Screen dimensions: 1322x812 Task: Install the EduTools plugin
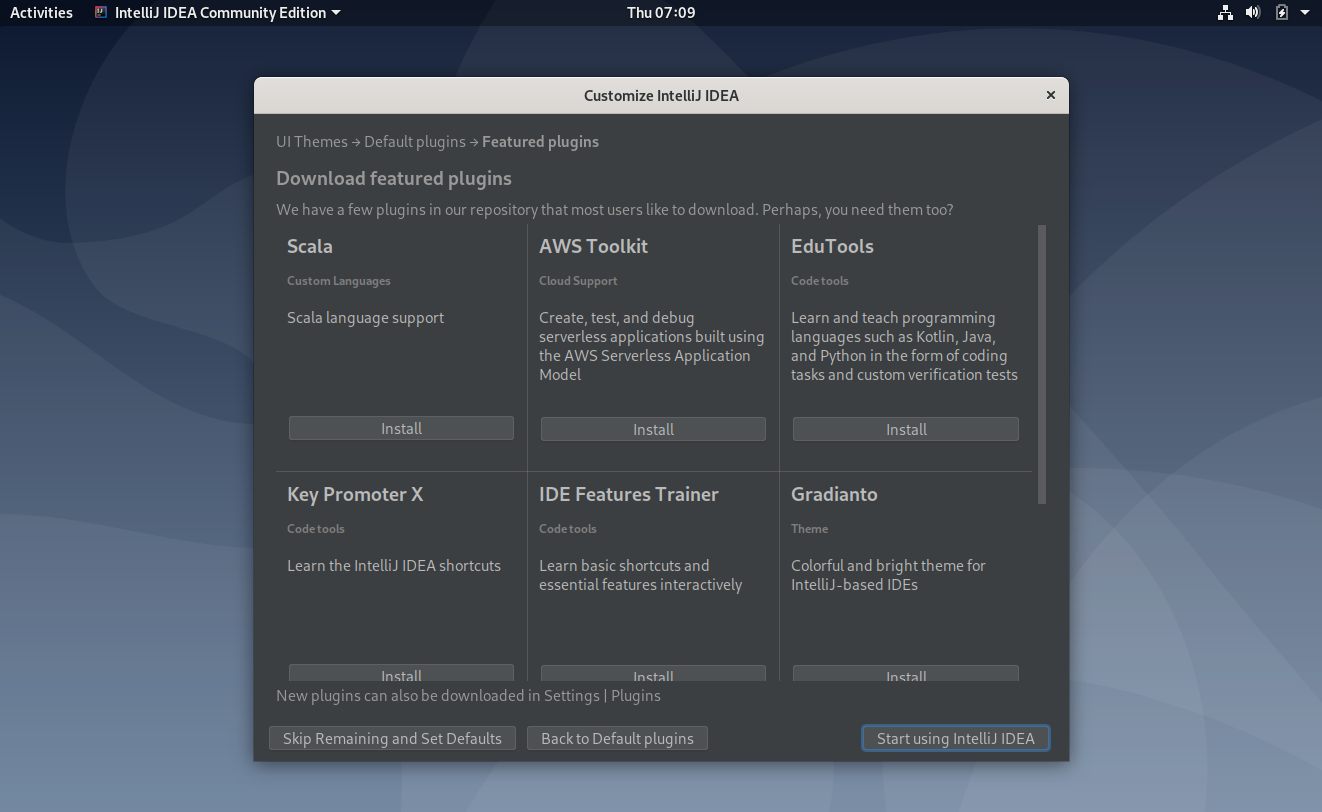[x=906, y=429]
